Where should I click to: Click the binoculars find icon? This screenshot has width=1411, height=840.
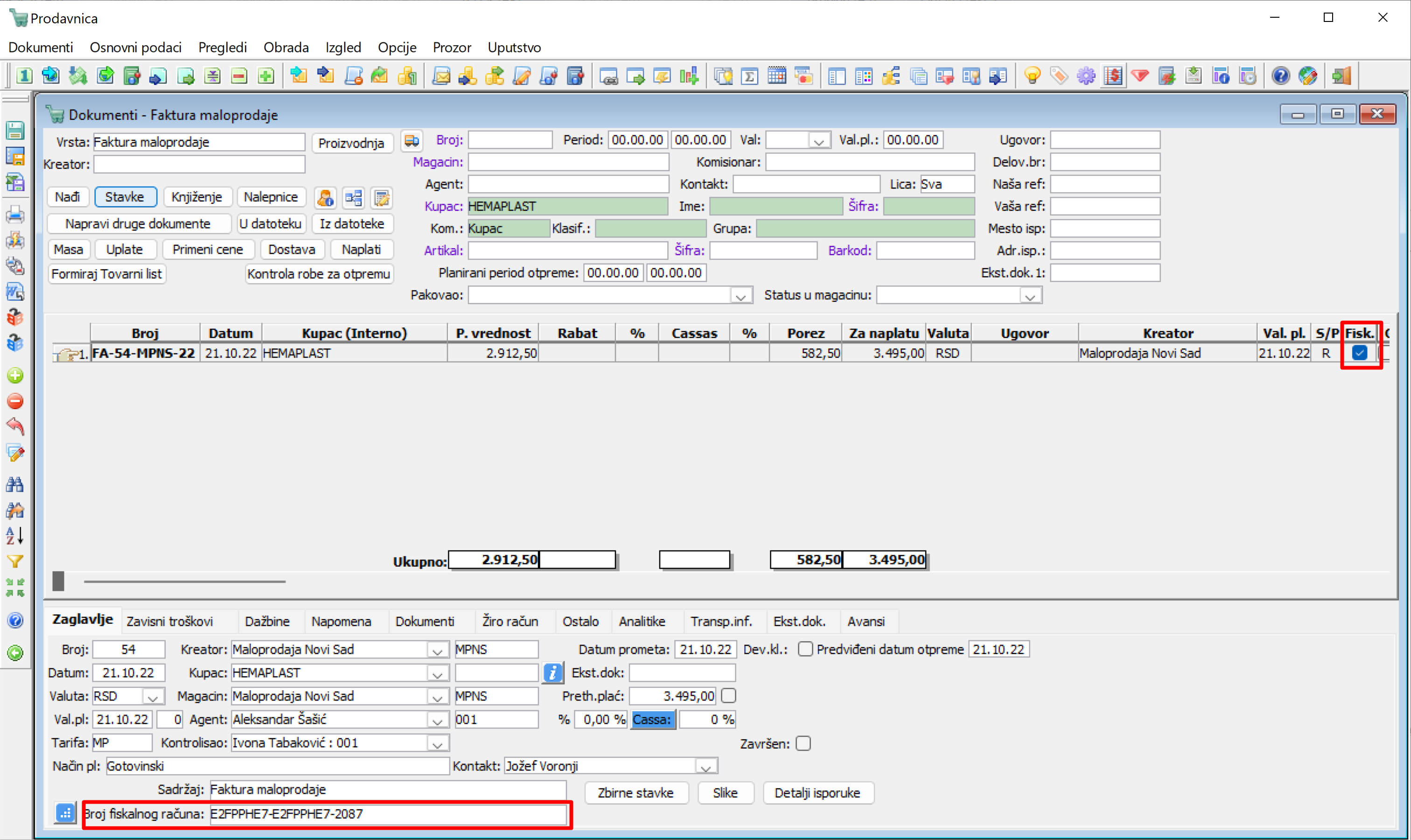[15, 484]
